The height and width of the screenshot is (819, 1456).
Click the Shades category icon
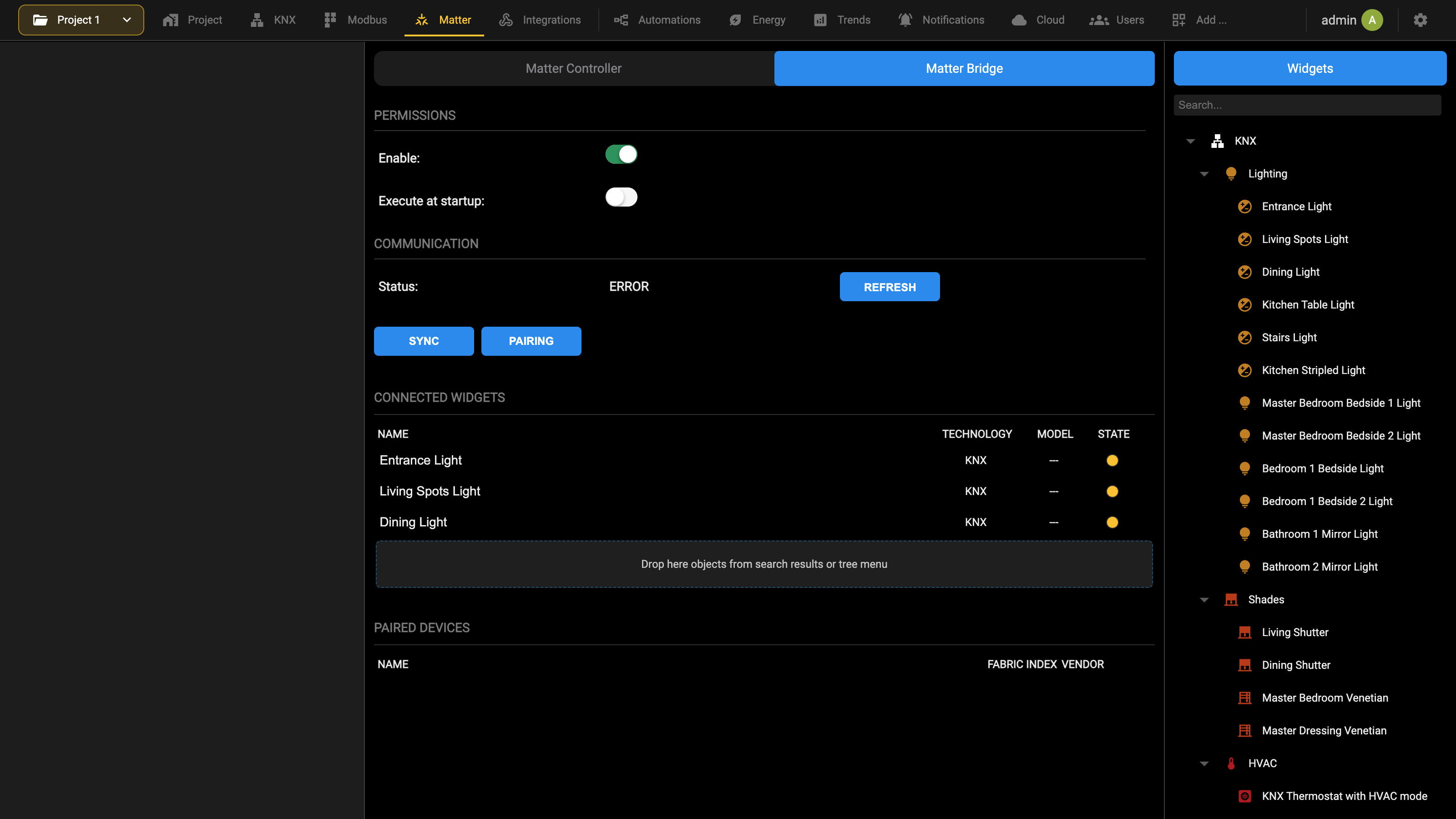coord(1231,600)
